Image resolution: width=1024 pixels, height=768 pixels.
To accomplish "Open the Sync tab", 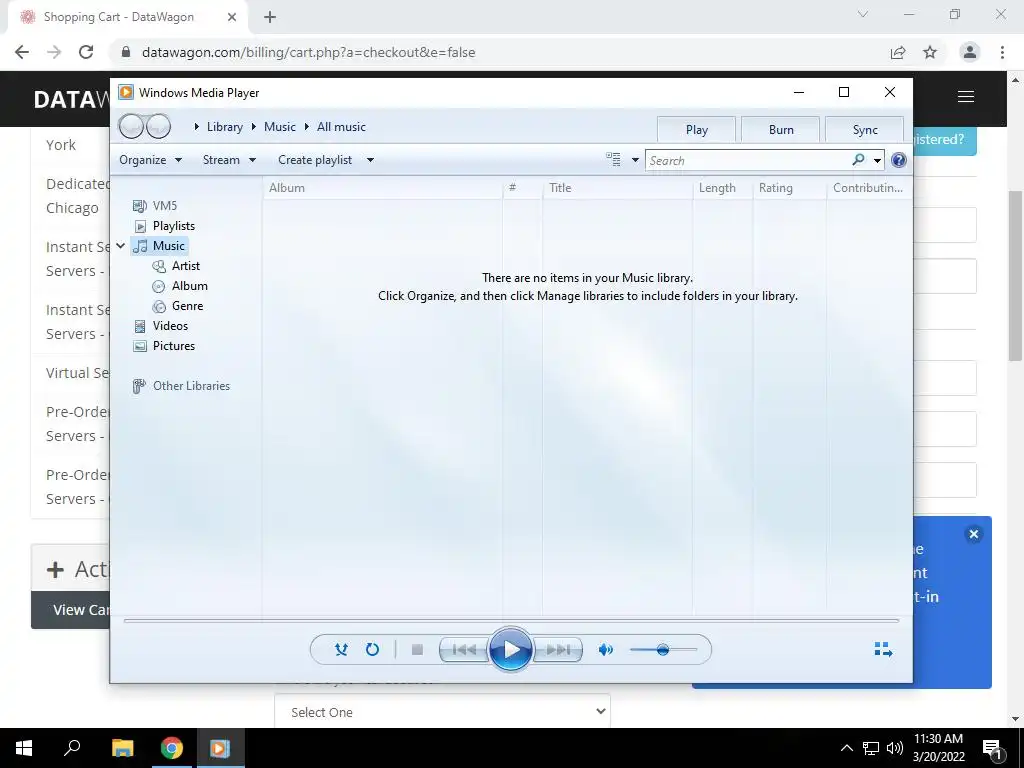I will (865, 129).
